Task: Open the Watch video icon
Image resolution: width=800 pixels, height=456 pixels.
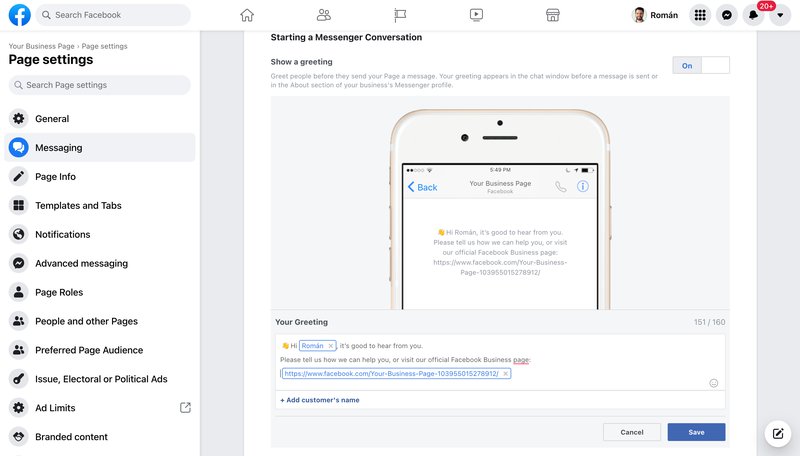Action: pos(476,15)
